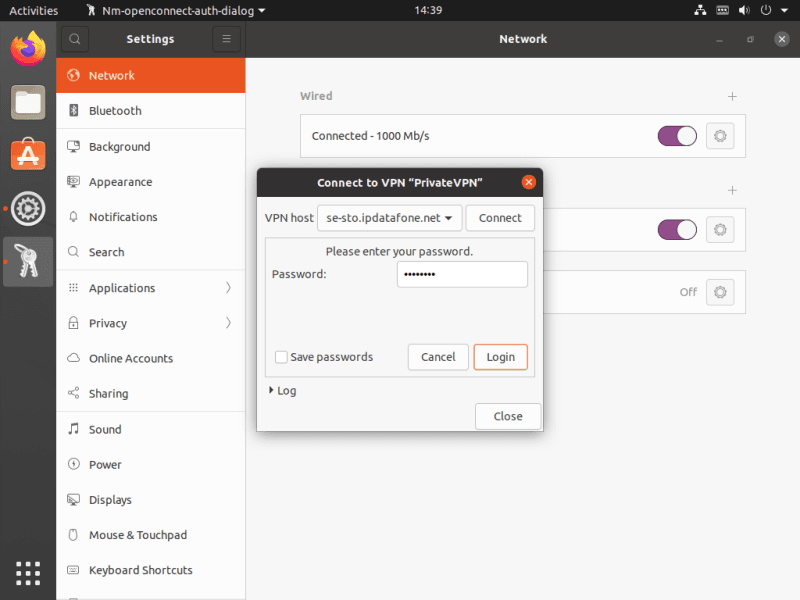The image size is (800, 600).
Task: Click the Settings search icon
Action: click(x=75, y=39)
